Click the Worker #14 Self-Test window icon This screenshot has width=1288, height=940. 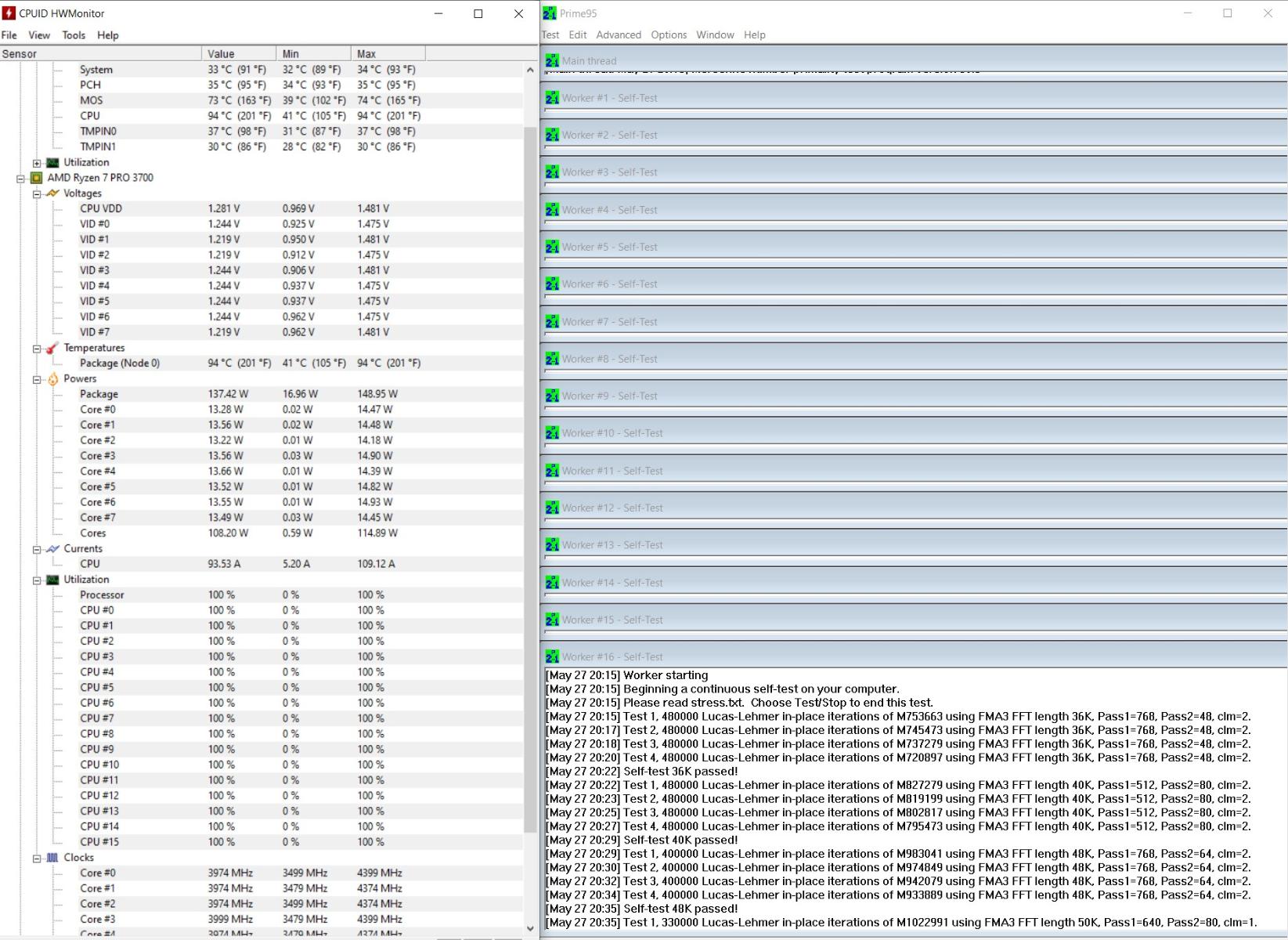[x=552, y=582]
